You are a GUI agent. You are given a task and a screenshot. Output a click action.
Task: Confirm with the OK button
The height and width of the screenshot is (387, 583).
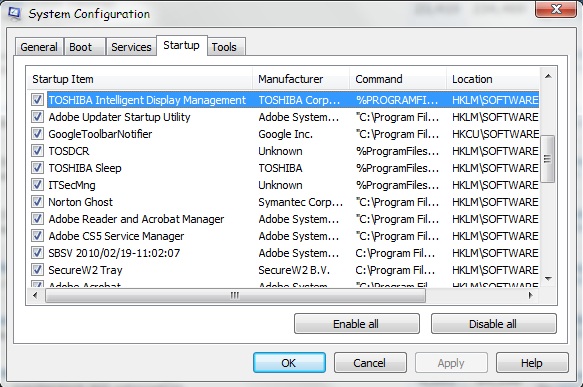click(x=289, y=362)
